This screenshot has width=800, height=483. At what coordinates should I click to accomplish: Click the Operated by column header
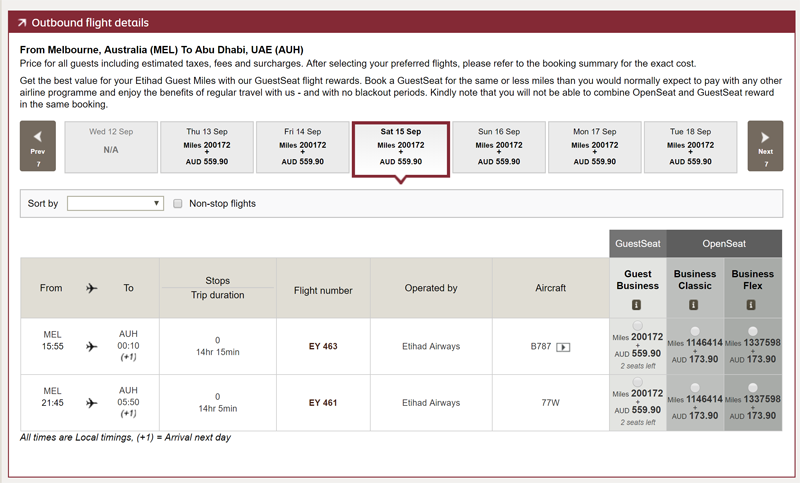(x=431, y=288)
